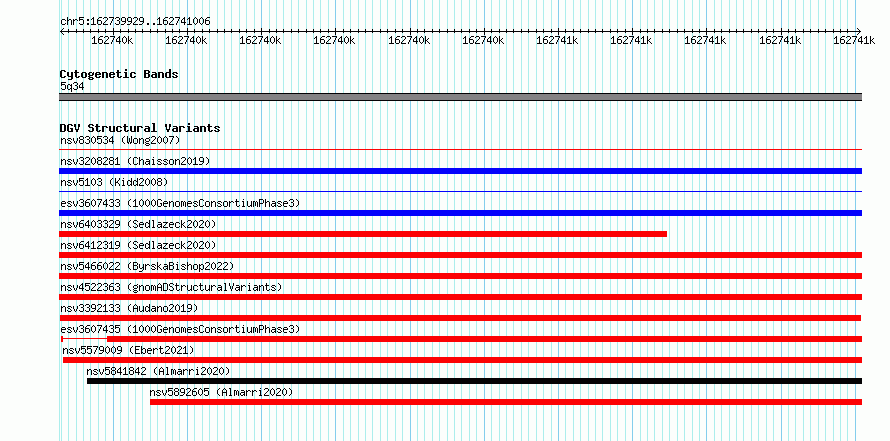Open the nsv5466022 (ByrskaBishop2022) variant label
Viewport: 890px width, 441px height.
point(147,266)
